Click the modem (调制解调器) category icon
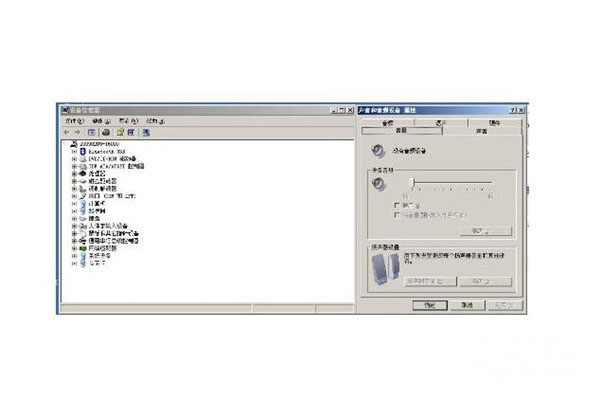The image size is (600, 400). (x=83, y=188)
